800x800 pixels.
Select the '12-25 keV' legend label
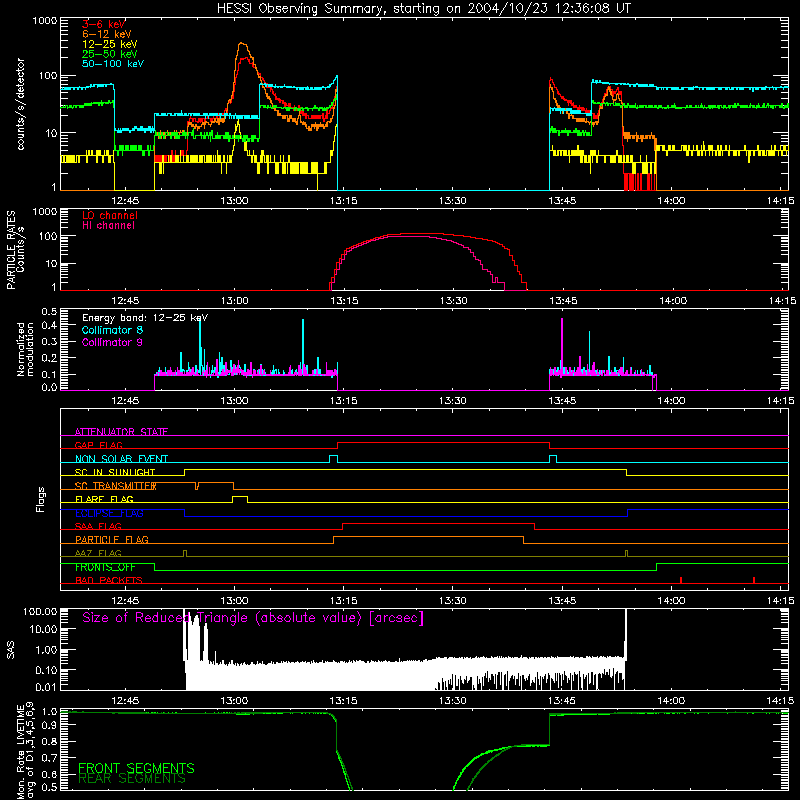(x=110, y=44)
